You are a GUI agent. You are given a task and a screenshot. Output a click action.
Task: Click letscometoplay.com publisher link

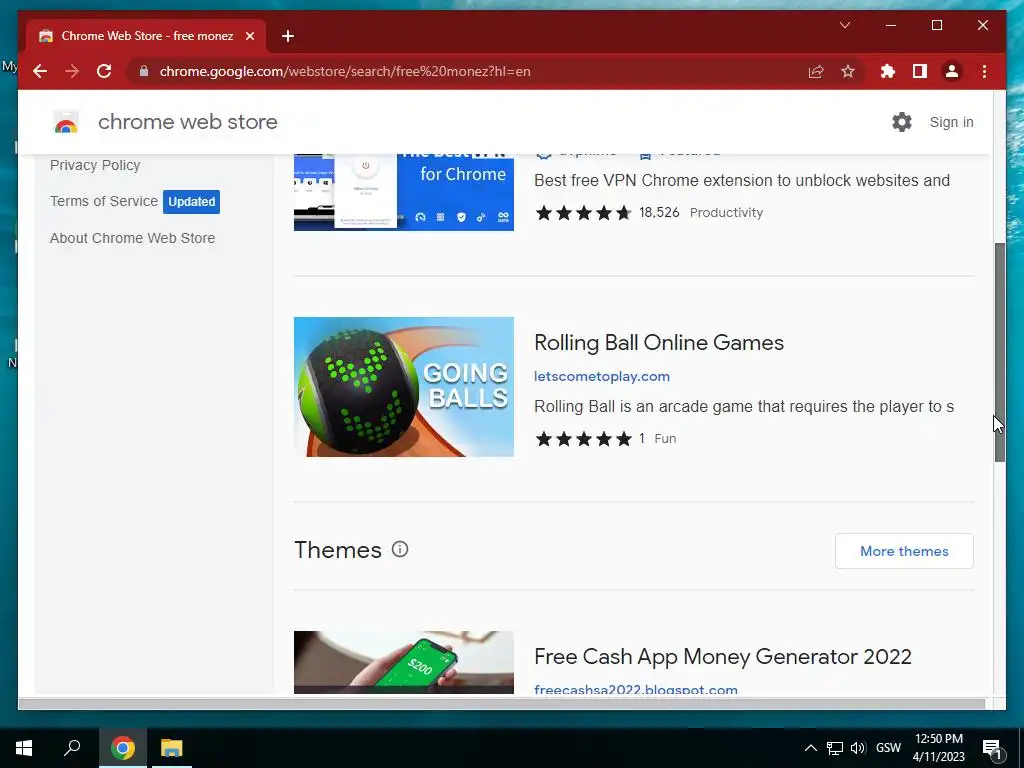point(602,377)
